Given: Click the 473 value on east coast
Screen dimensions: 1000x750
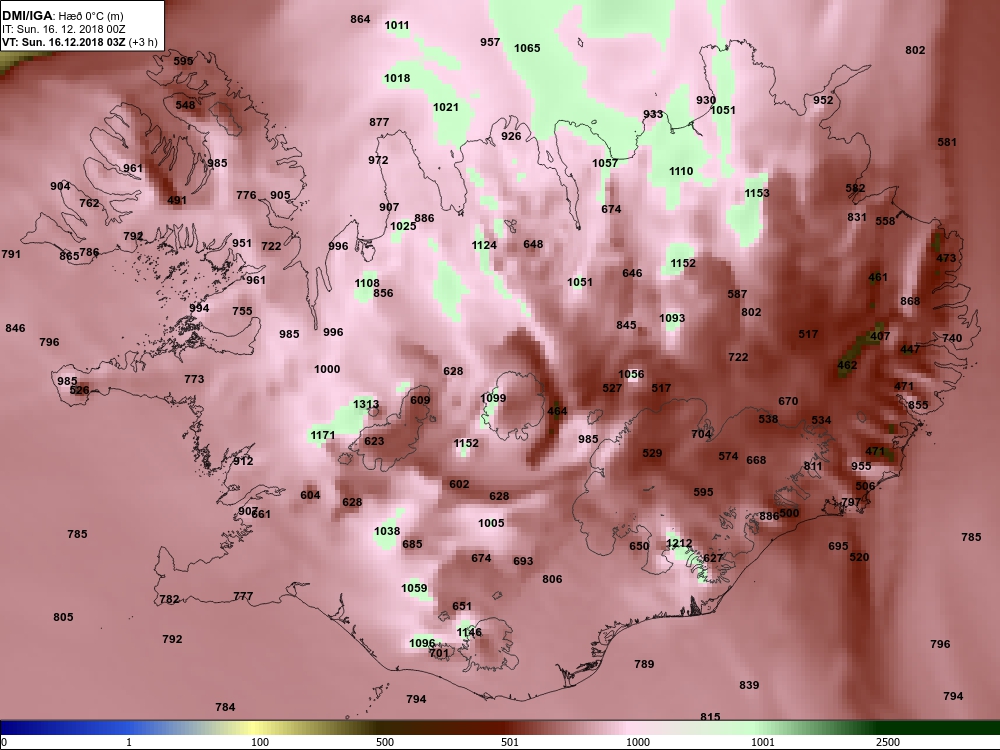Looking at the screenshot, I should point(946,258).
